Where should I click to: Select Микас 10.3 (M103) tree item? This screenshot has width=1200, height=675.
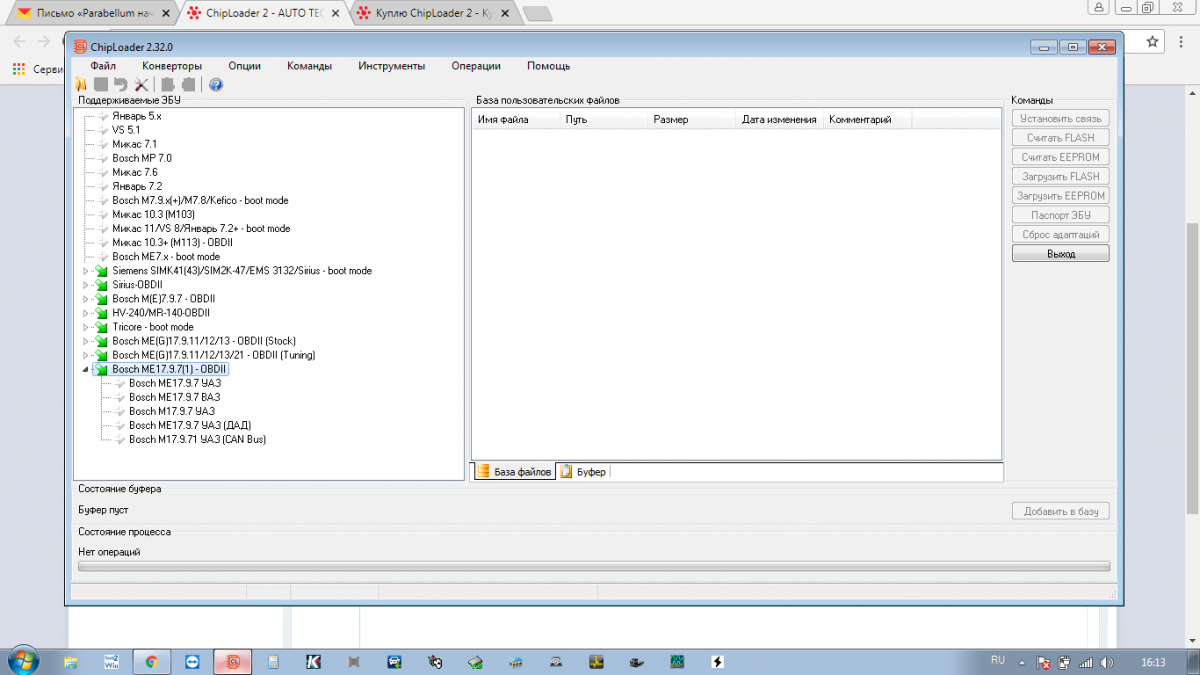point(153,214)
